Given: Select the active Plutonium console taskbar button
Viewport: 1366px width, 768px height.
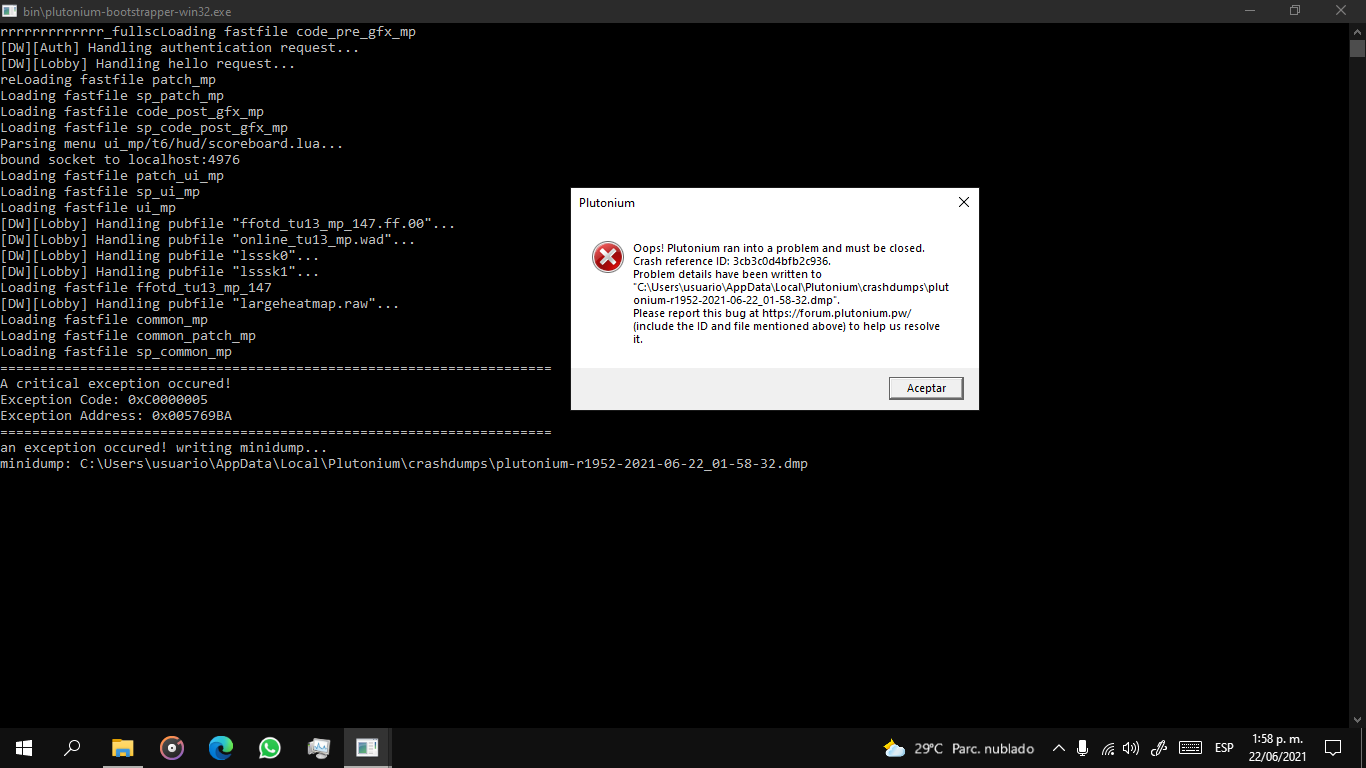Looking at the screenshot, I should click(x=367, y=748).
